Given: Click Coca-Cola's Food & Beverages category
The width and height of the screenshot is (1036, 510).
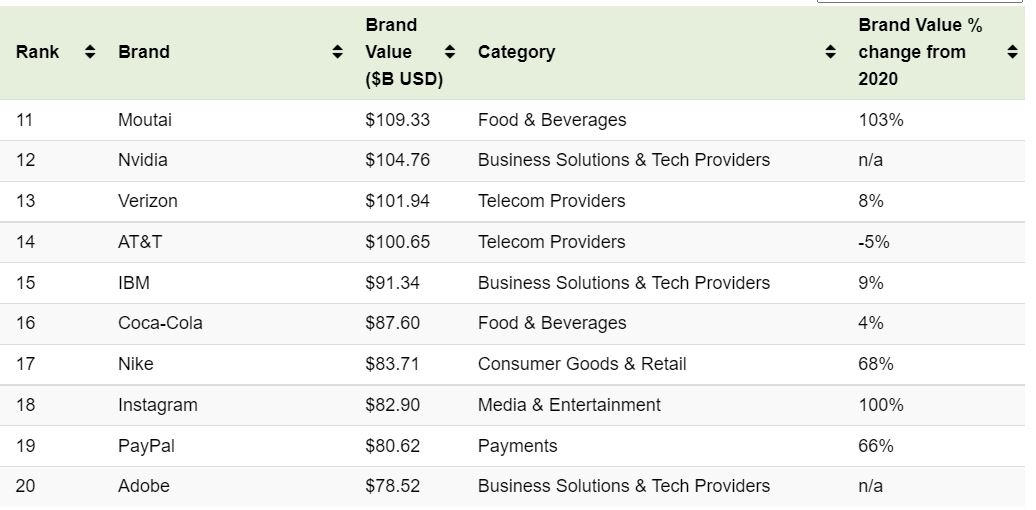Looking at the screenshot, I should [x=552, y=323].
